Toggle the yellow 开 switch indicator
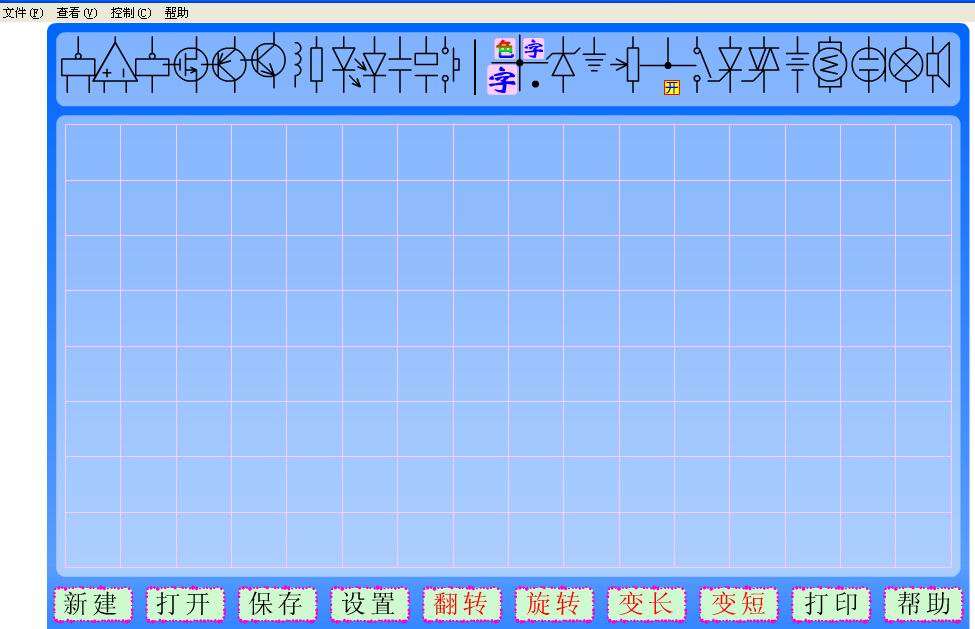 672,88
